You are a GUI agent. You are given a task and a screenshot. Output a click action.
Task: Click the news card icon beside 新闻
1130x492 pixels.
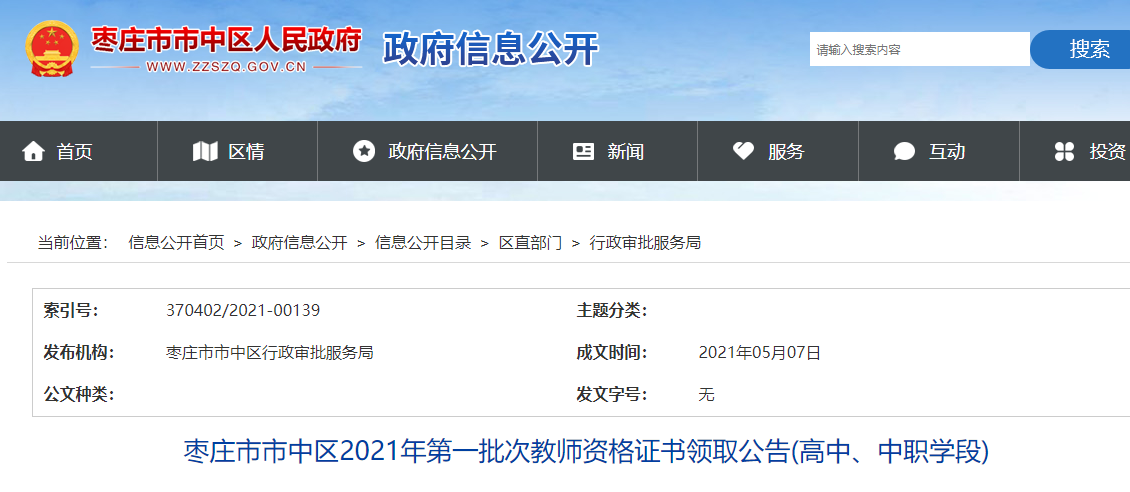tap(583, 151)
